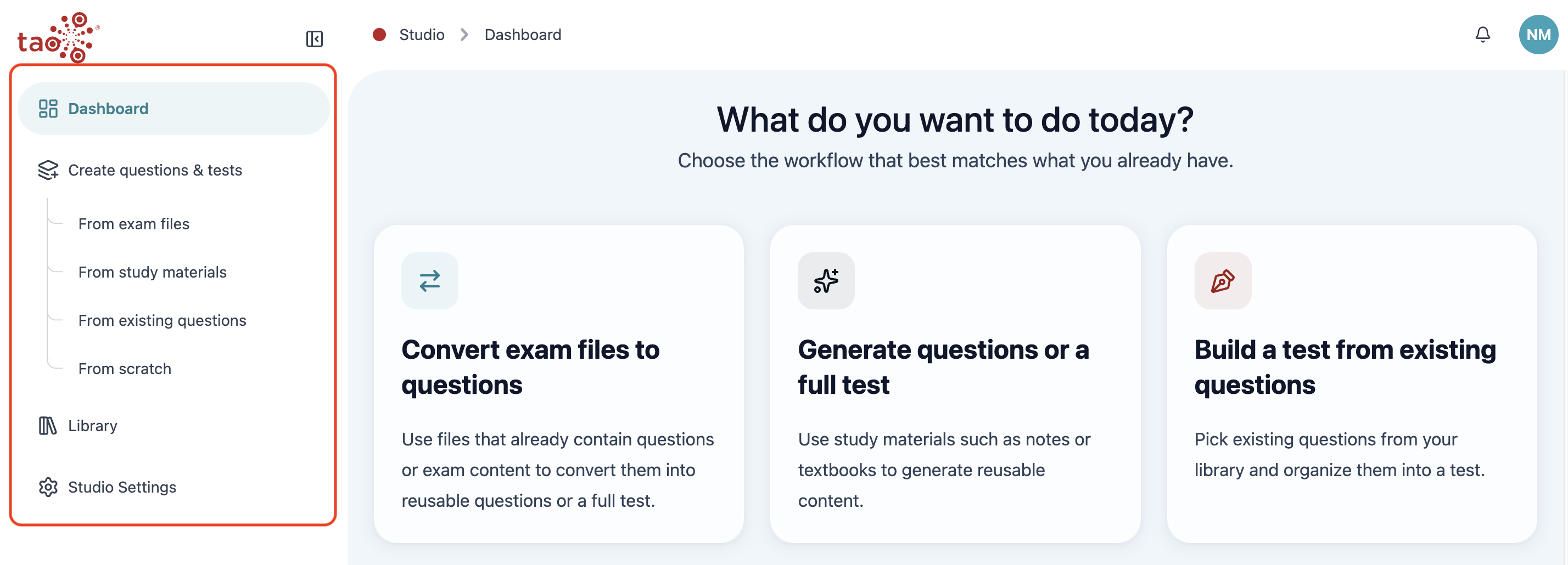Open the NM user avatar menu

click(x=1538, y=35)
